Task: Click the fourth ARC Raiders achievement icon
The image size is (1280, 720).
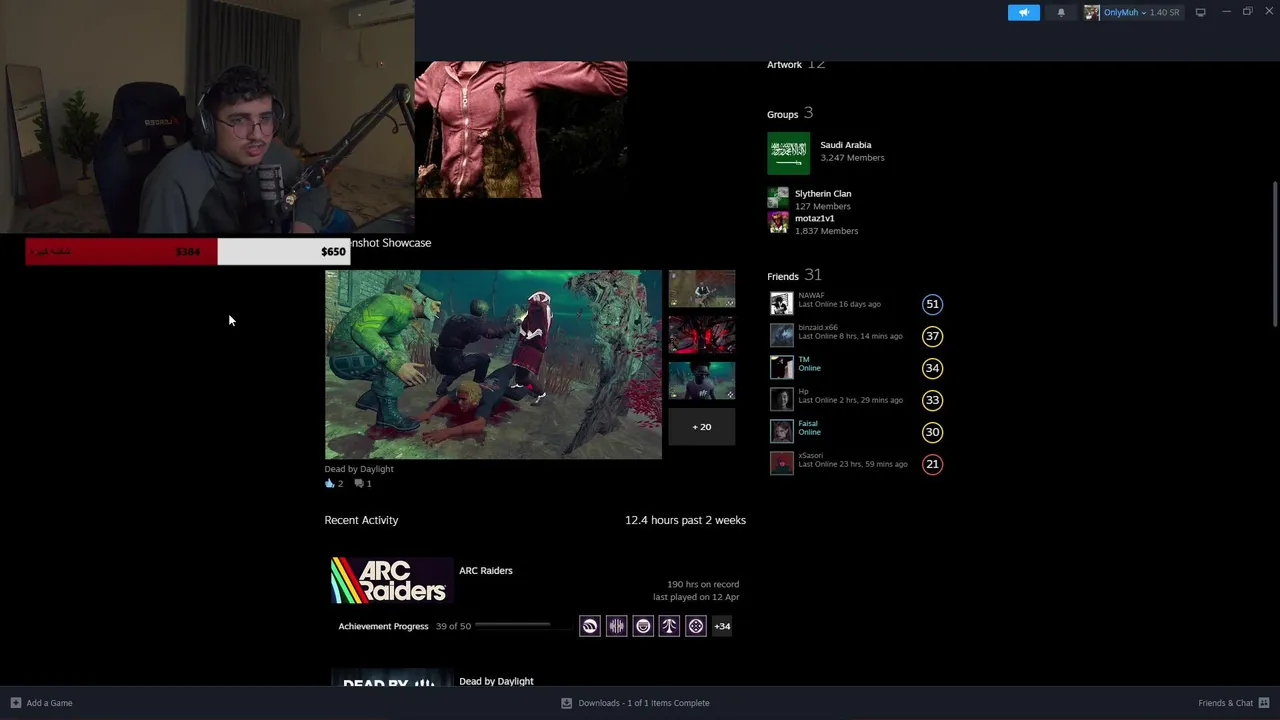Action: tap(669, 626)
